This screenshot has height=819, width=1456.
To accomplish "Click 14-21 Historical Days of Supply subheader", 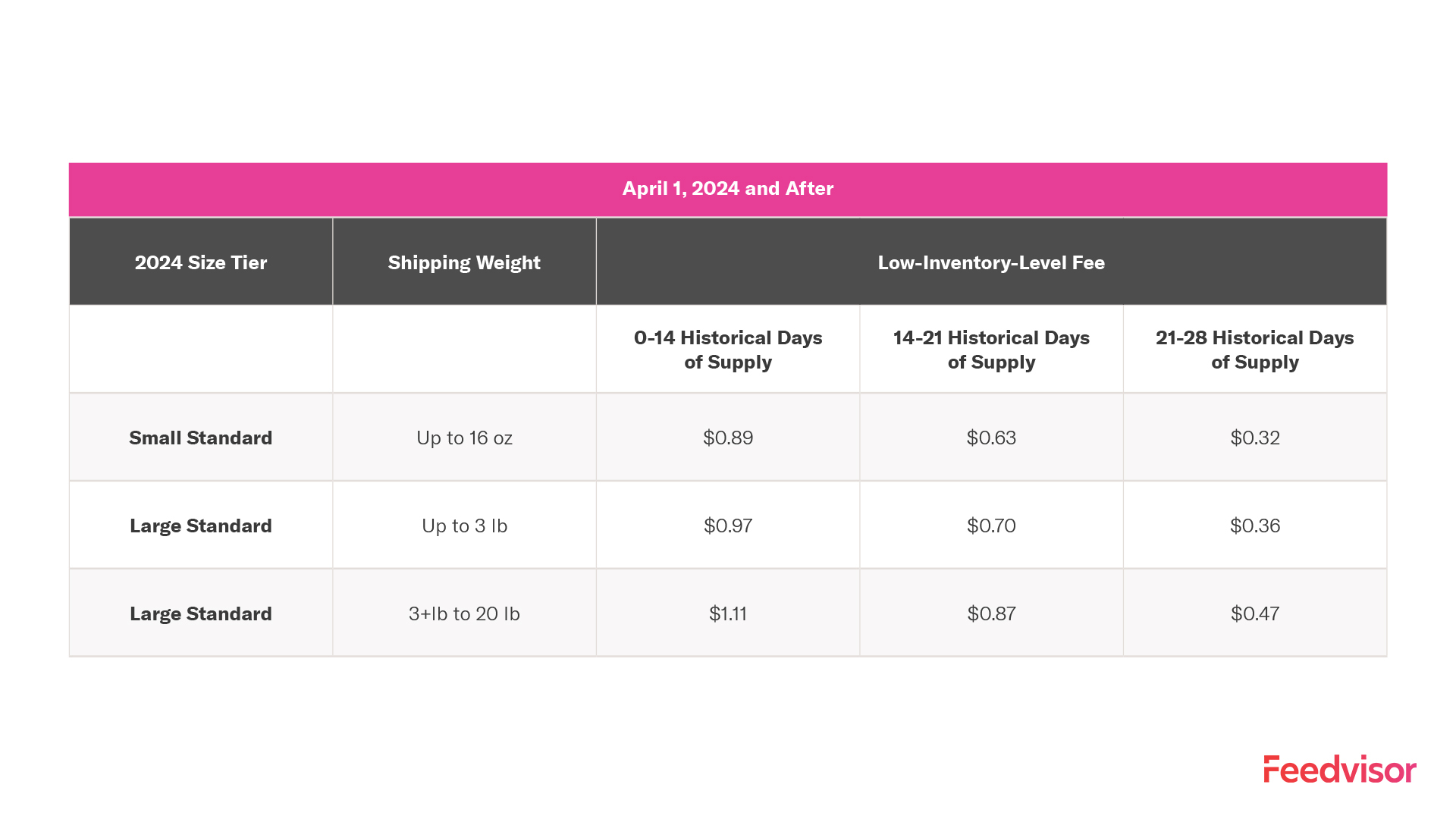I will point(991,350).
